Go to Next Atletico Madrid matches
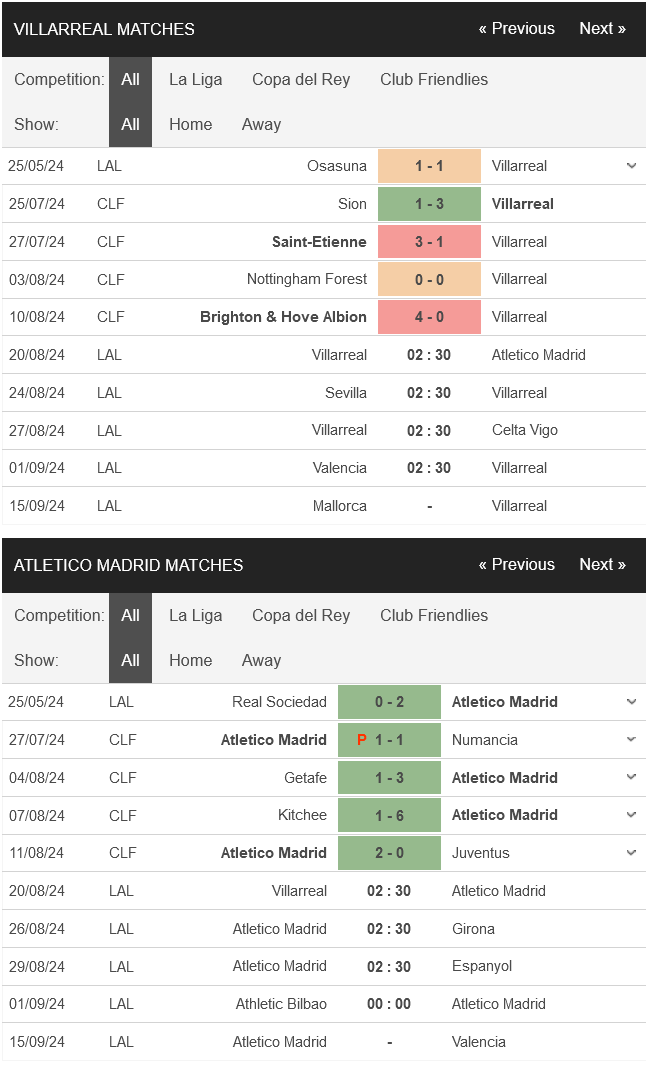Viewport: 646px width, 1067px height. click(x=602, y=565)
